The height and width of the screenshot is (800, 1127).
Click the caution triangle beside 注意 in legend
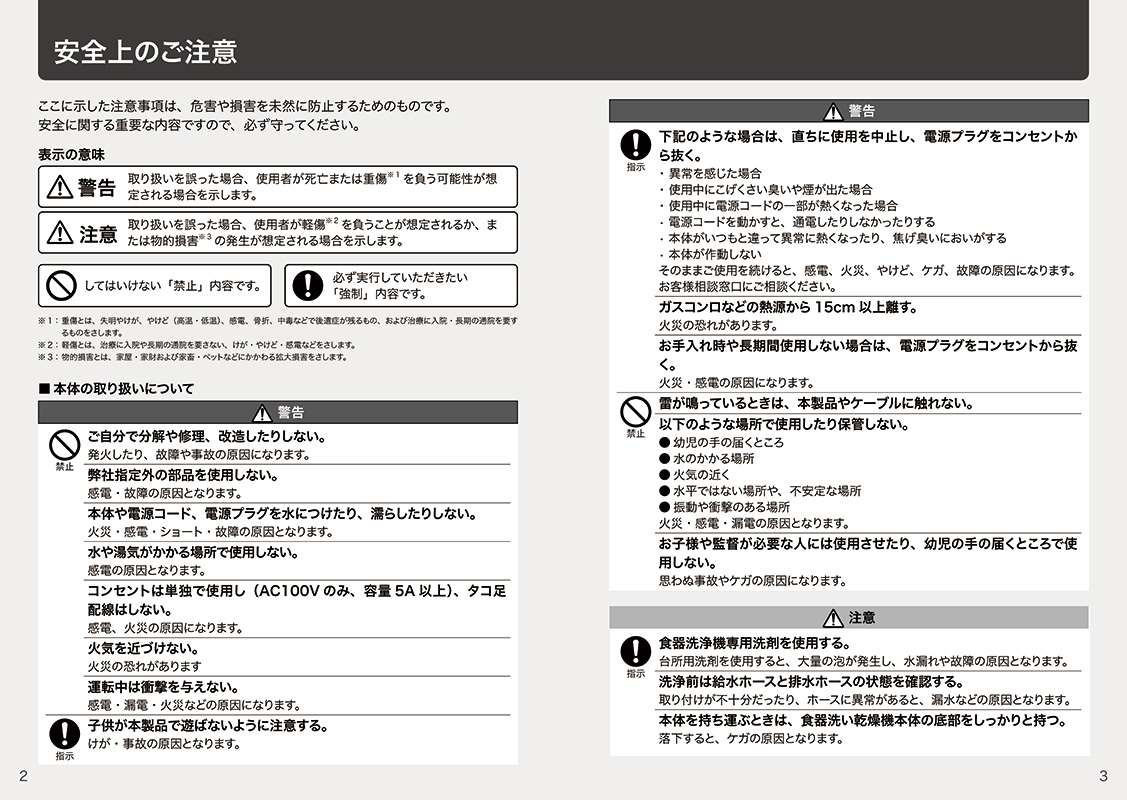[x=60, y=233]
